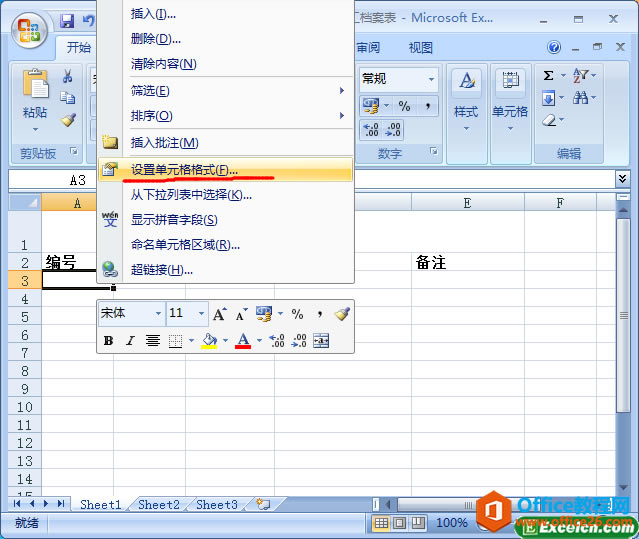This screenshot has width=639, height=539.
Task: Open the Cells (单元格) group button
Action: tap(510, 114)
